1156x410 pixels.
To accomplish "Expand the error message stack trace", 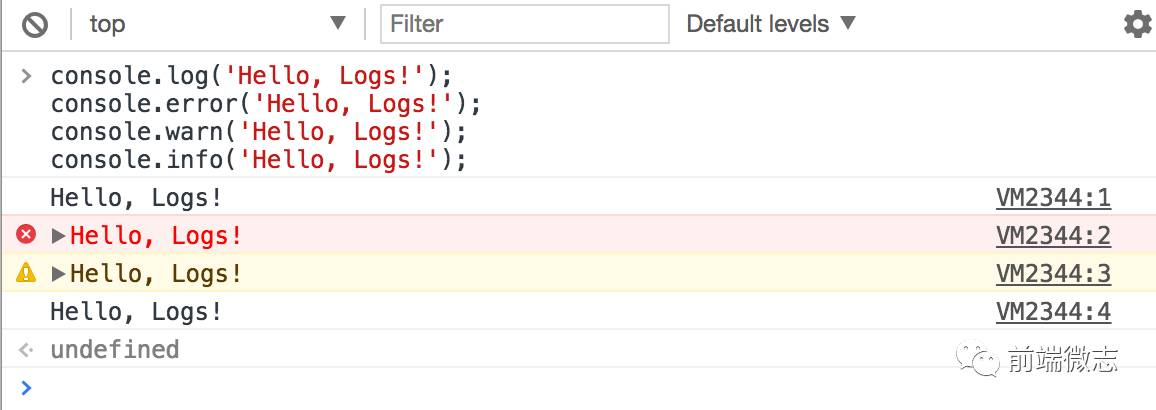I will pos(58,236).
